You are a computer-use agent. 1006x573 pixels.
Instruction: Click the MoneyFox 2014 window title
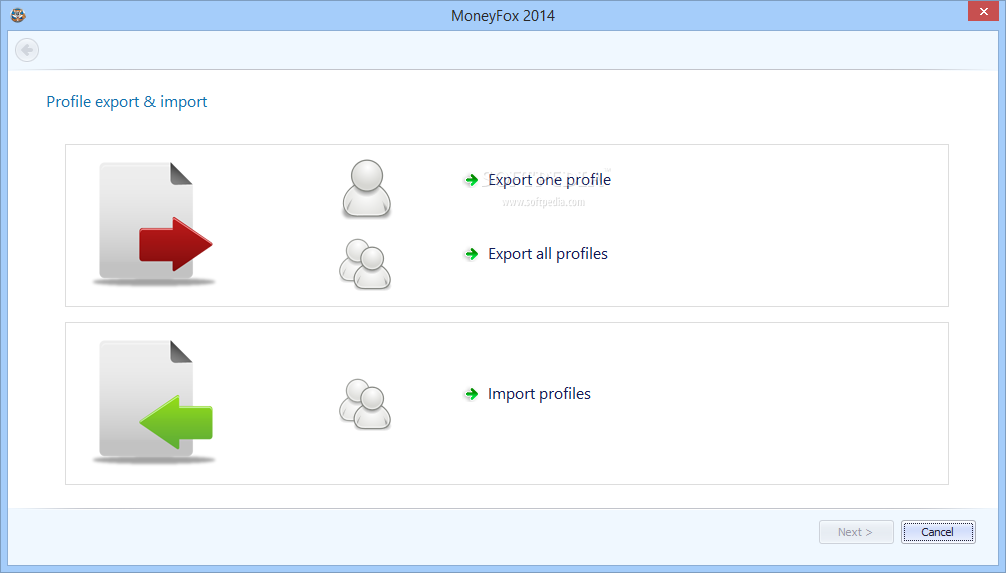pyautogui.click(x=503, y=15)
